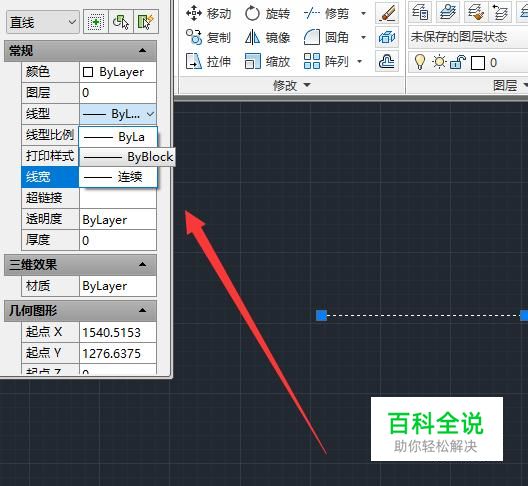Choose ByBlock linetype from the list
The height and width of the screenshot is (486, 528).
coord(127,157)
